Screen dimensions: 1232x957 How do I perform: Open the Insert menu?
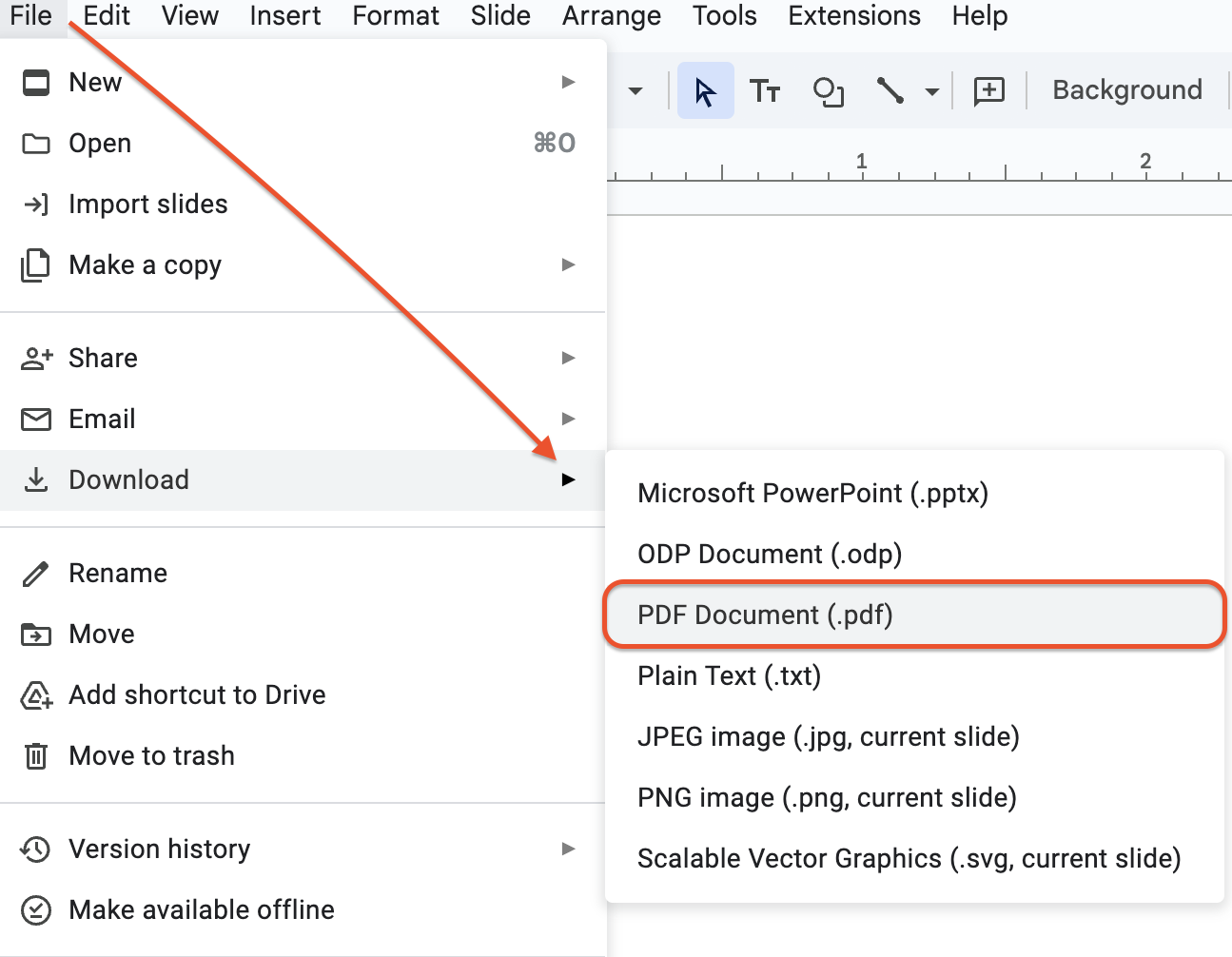[285, 15]
